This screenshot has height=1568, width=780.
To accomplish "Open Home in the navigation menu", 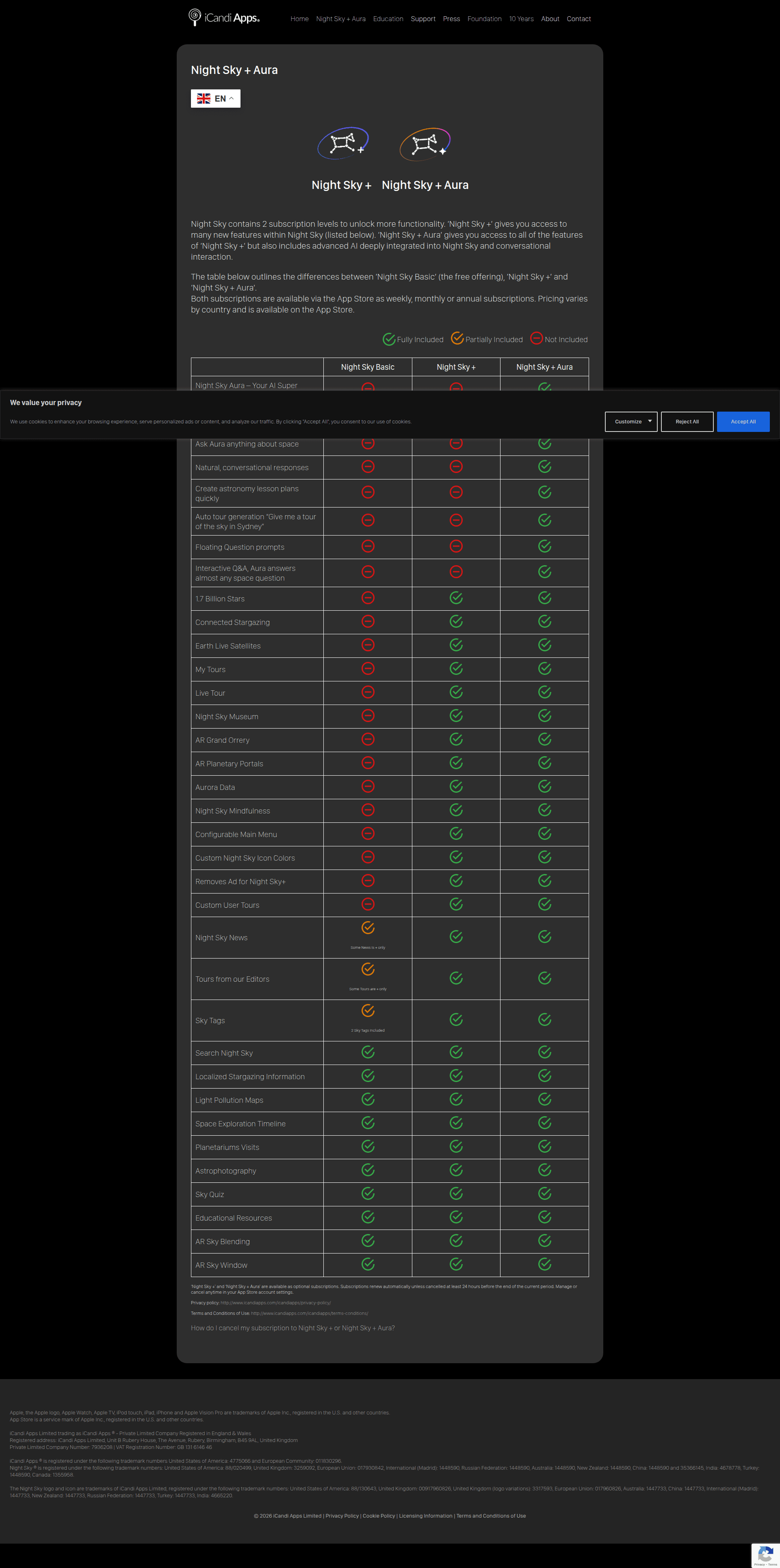I will (299, 19).
